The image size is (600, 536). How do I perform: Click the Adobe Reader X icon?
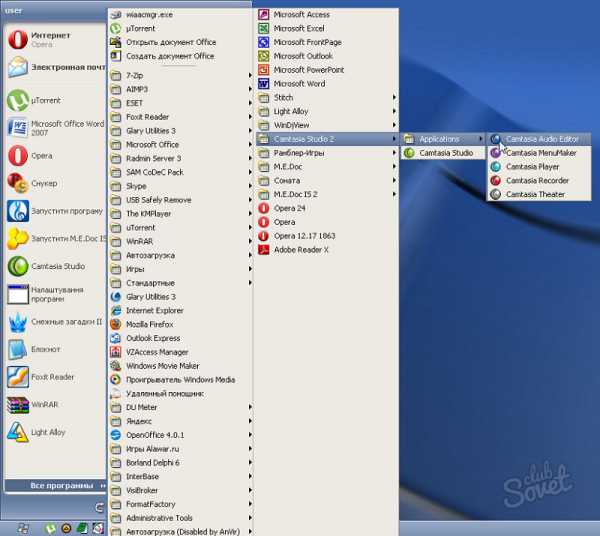(264, 249)
